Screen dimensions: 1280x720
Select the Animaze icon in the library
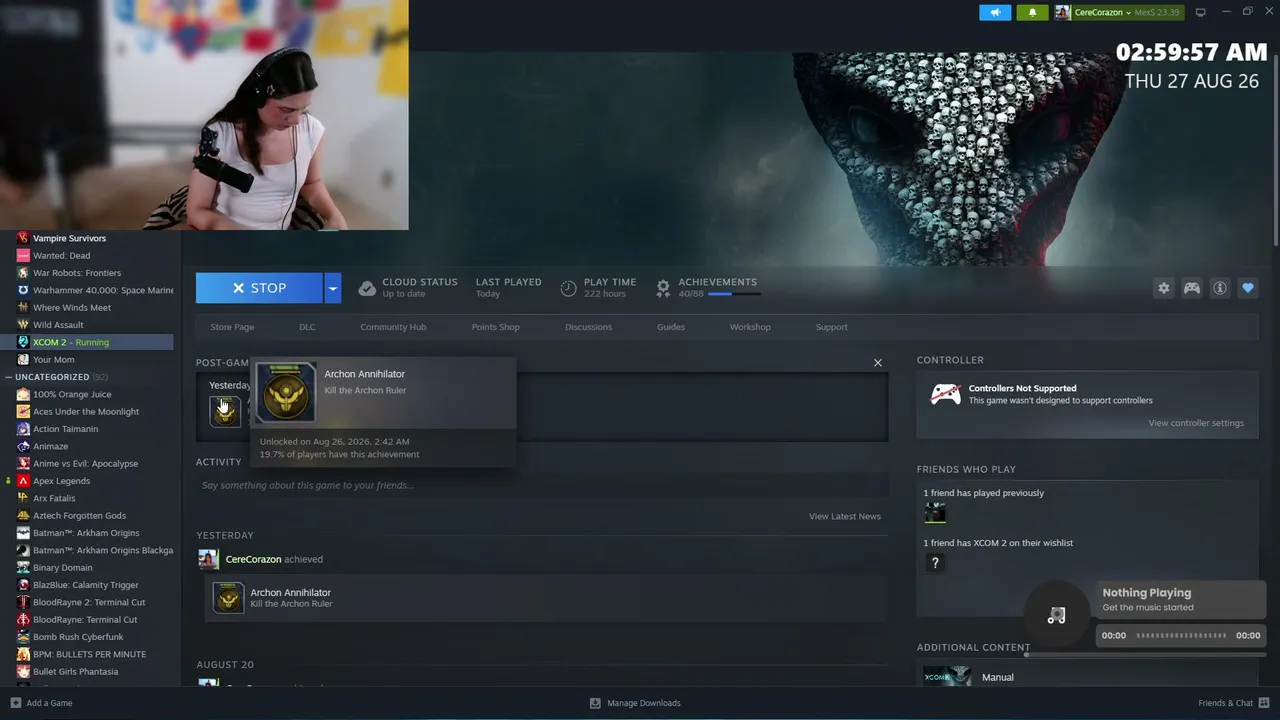coord(23,446)
